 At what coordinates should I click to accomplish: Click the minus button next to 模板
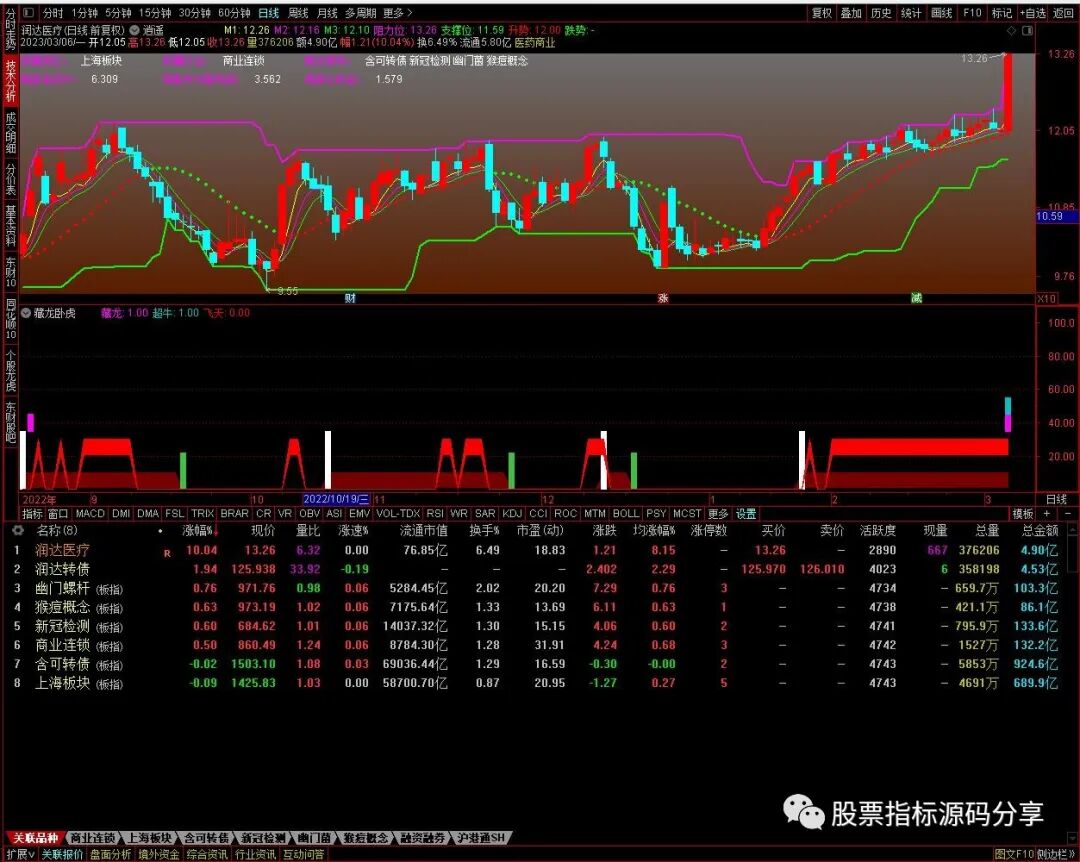pyautogui.click(x=1068, y=513)
